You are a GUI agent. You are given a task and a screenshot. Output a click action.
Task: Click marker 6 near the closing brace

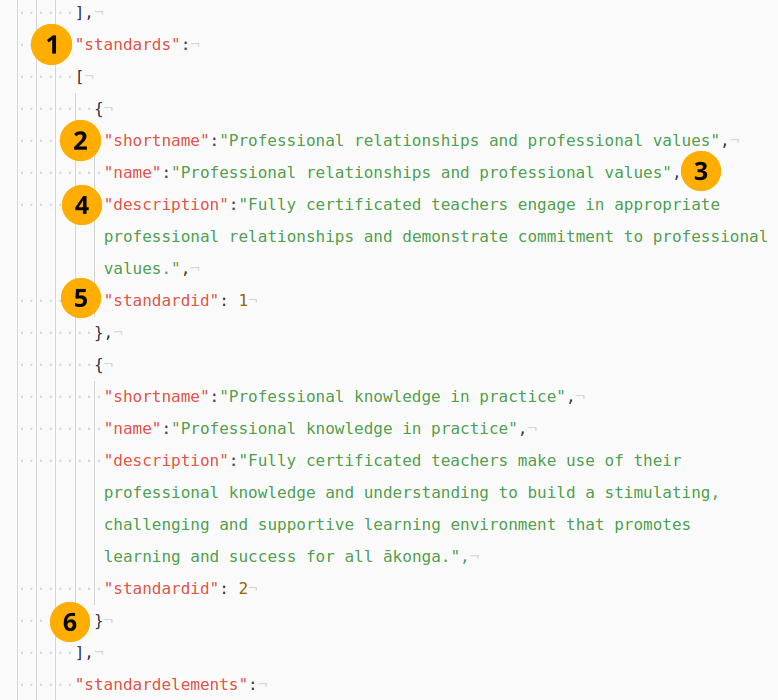click(70, 622)
